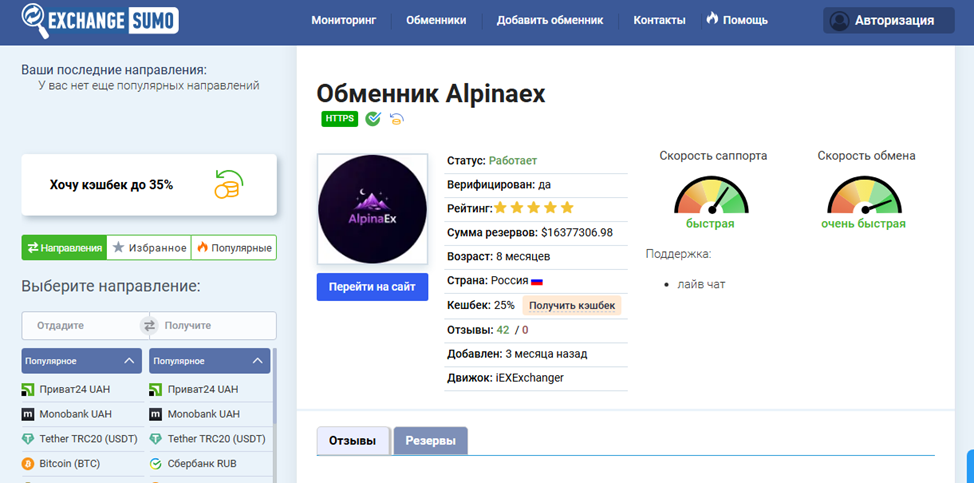Click Monobank icon in give column
Screen dimensions: 974x483
click(27, 414)
